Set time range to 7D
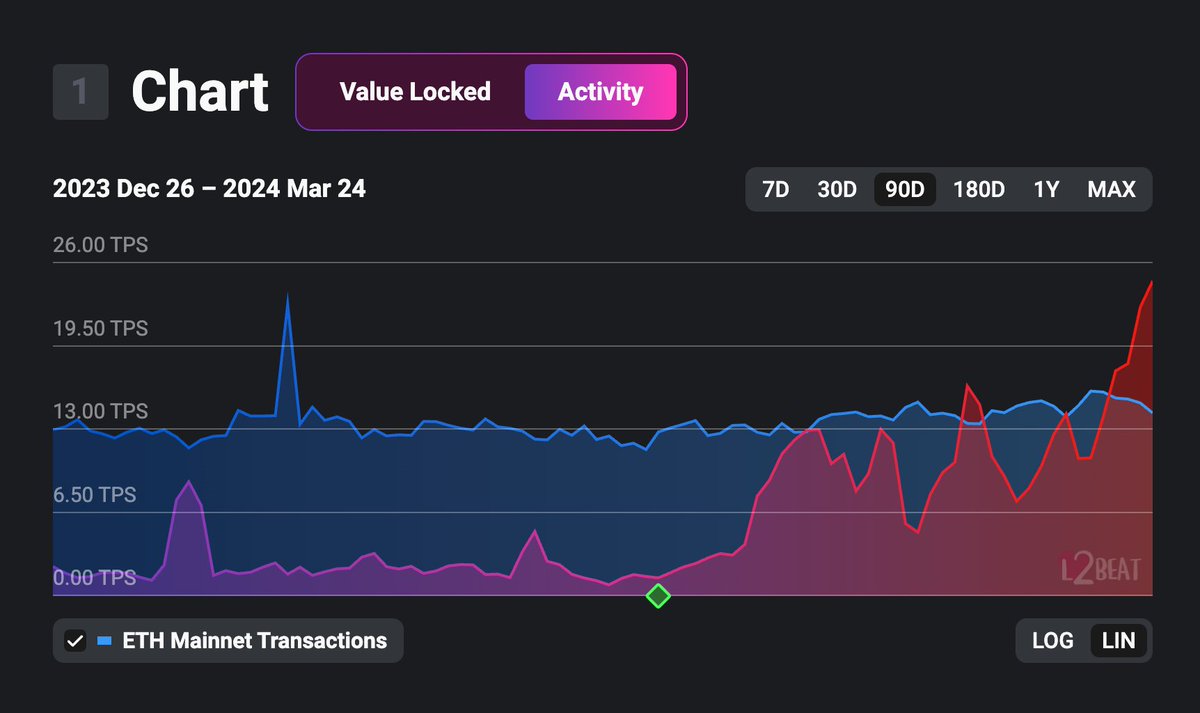Screen dimensions: 1200x713 (776, 189)
